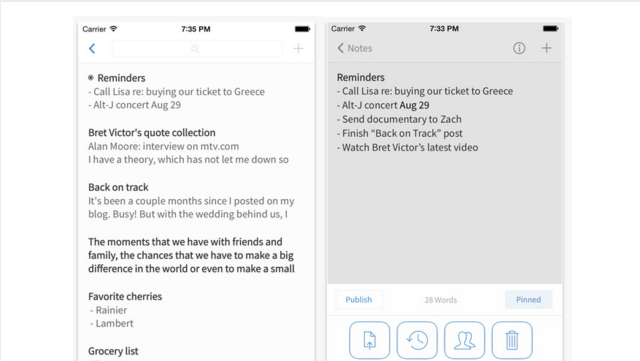Tap the blue back arrow in notes list
Screen dimensions: 640x361
pos(92,49)
